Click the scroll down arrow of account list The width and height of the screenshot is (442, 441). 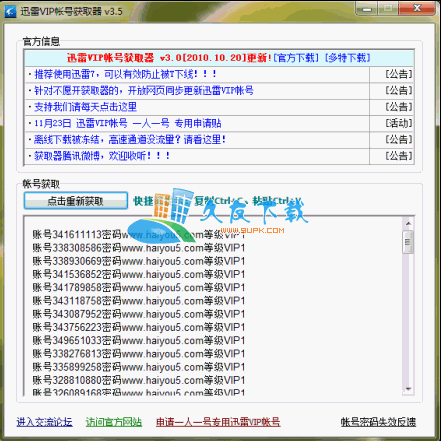[x=408, y=389]
